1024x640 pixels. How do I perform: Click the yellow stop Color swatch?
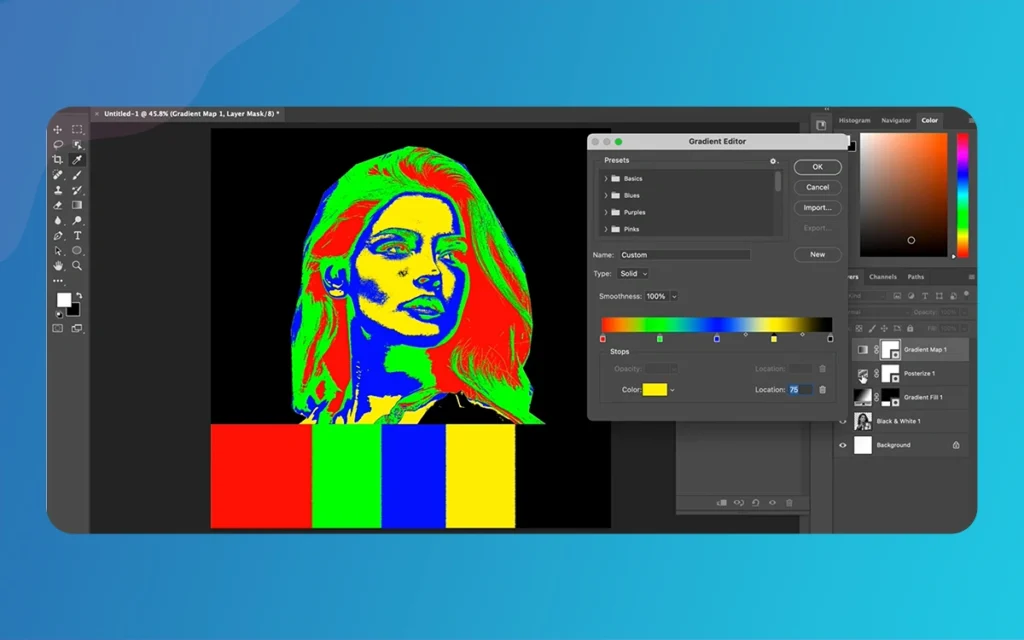655,389
